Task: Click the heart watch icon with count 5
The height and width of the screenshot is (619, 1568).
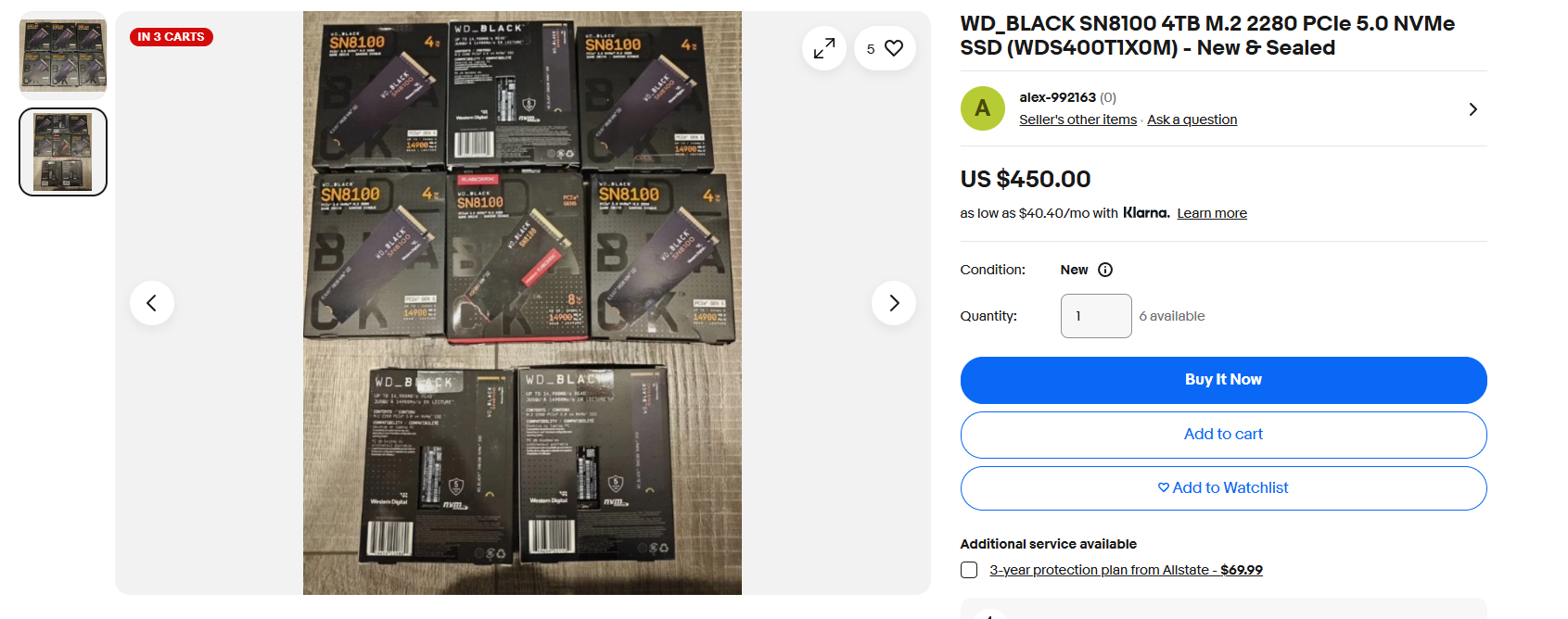Action: click(x=885, y=48)
